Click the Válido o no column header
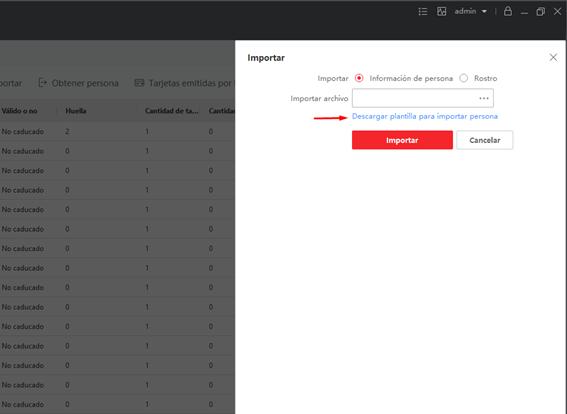 tap(20, 111)
